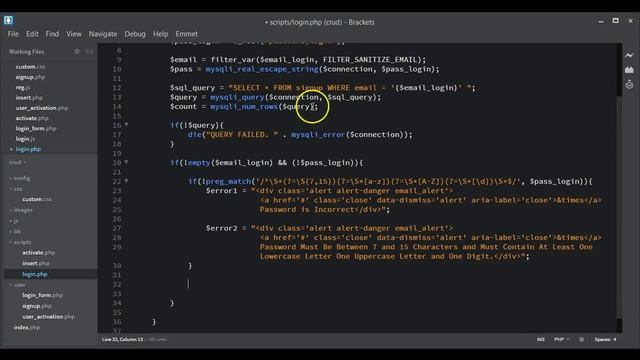Open user_activation.php in Working Files
The height and width of the screenshot is (360, 640).
pos(42,108)
